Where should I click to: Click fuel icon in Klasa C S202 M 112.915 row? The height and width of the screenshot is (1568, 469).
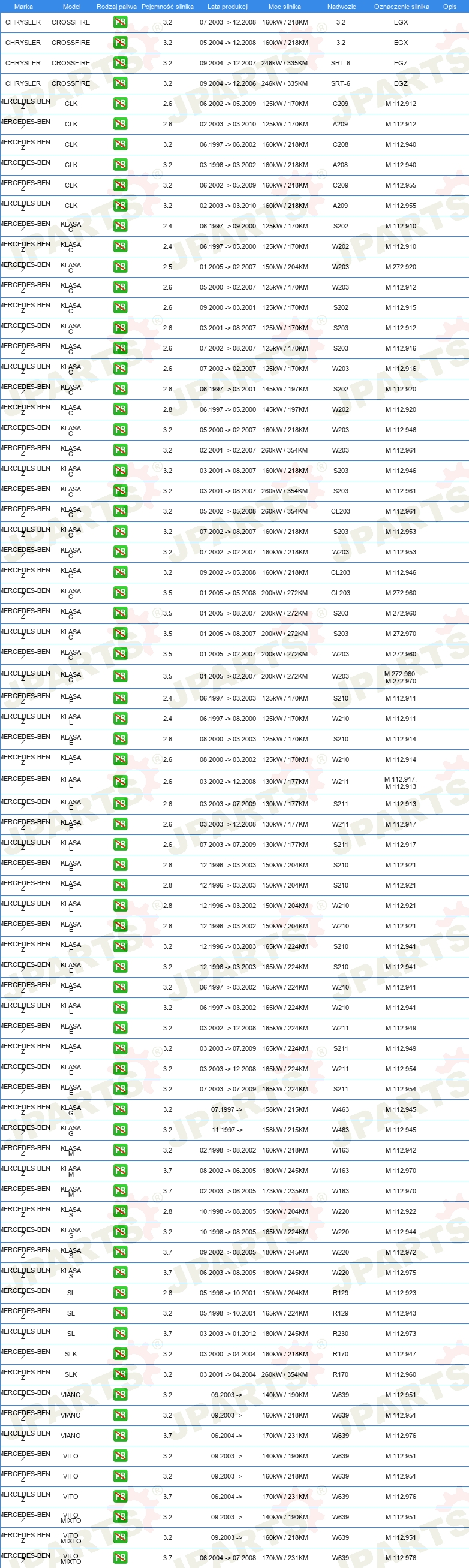click(x=120, y=308)
